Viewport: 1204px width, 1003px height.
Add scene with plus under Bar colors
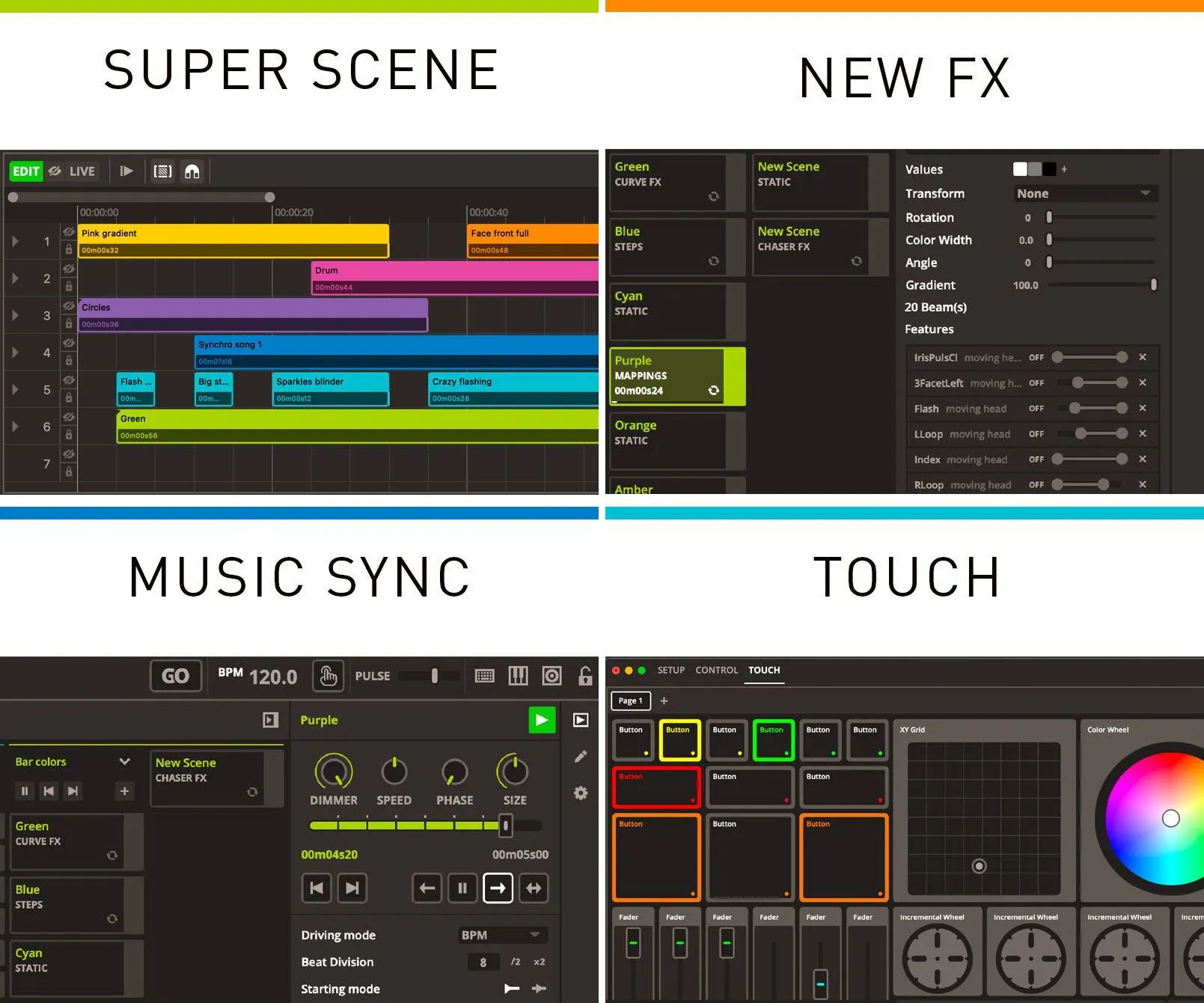pyautogui.click(x=124, y=791)
